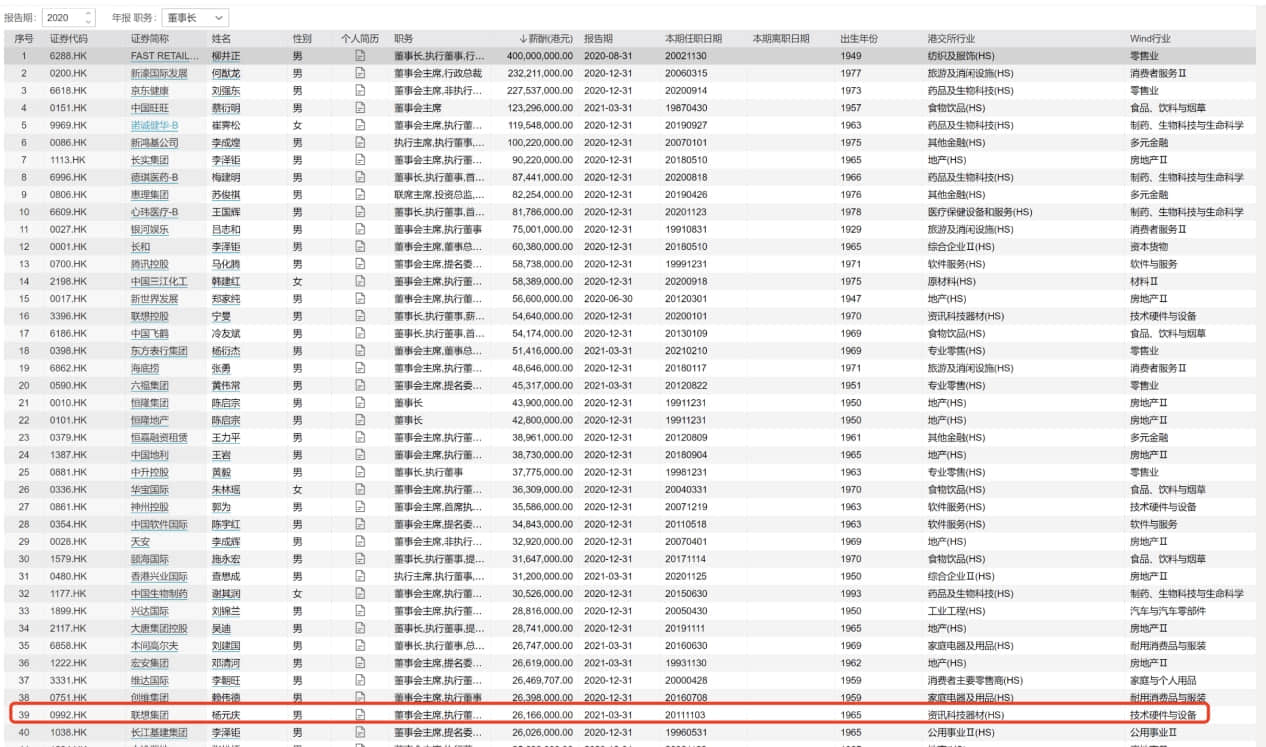Click the name link 杨元庆
The width and height of the screenshot is (1266, 747).
[x=225, y=715]
